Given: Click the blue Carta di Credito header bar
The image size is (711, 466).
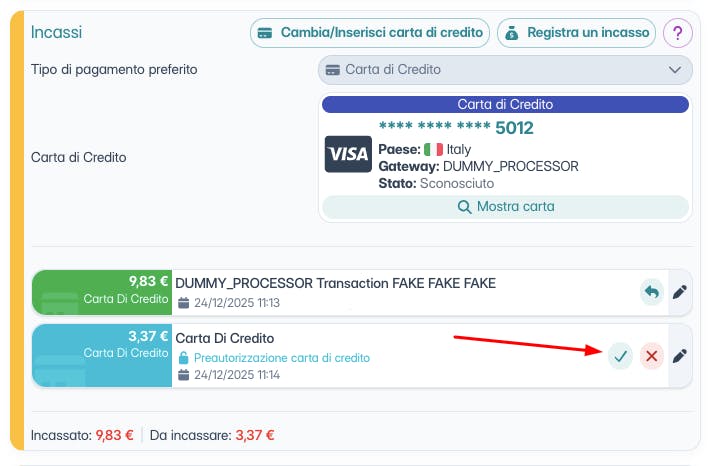Looking at the screenshot, I should pos(505,104).
